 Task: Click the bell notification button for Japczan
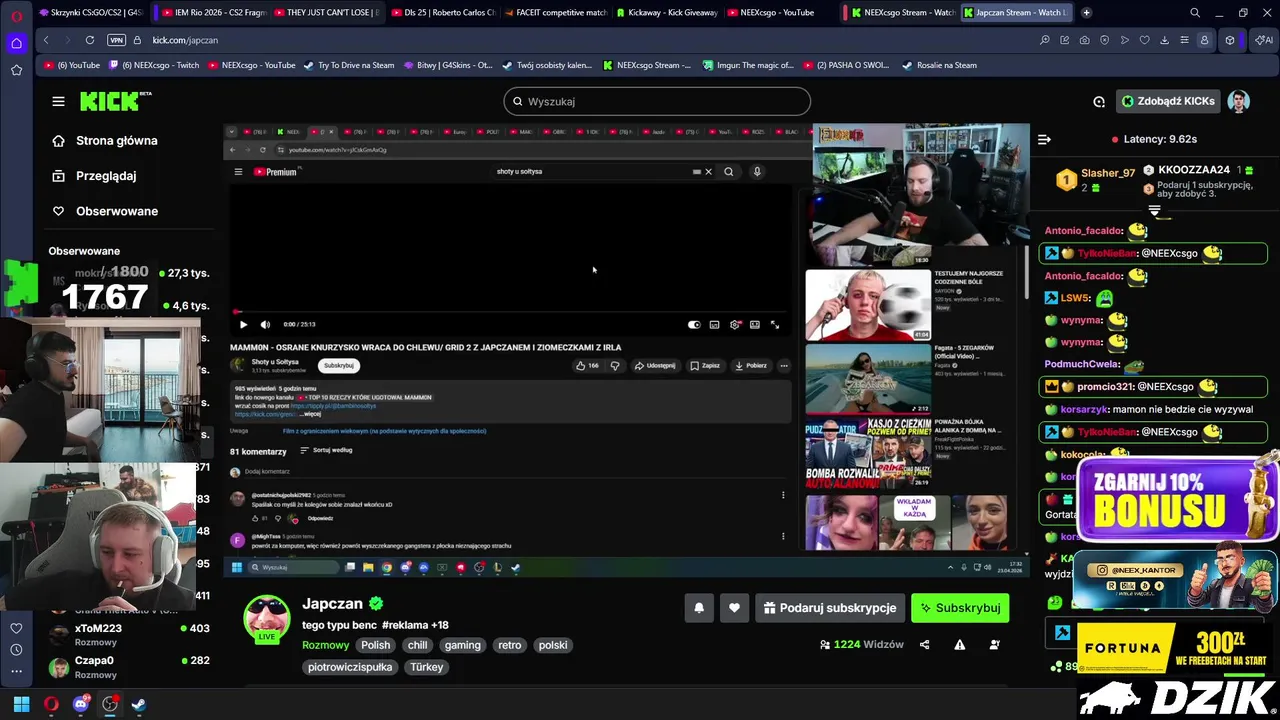[x=699, y=608]
